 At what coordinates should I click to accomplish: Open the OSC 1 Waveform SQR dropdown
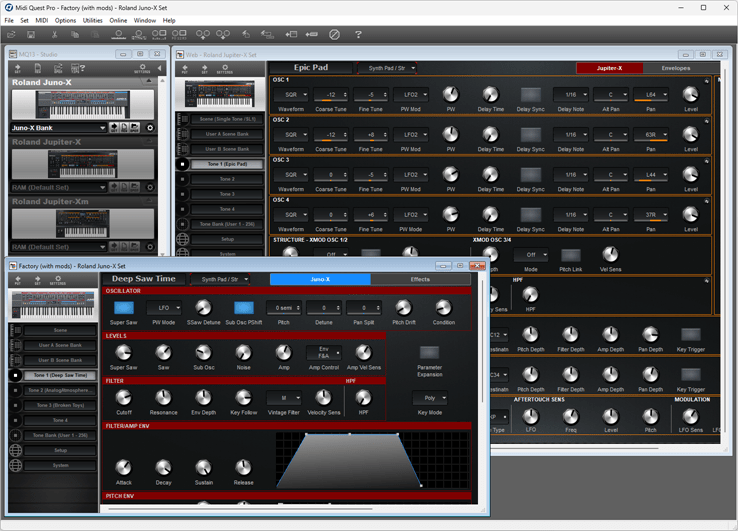click(x=291, y=95)
